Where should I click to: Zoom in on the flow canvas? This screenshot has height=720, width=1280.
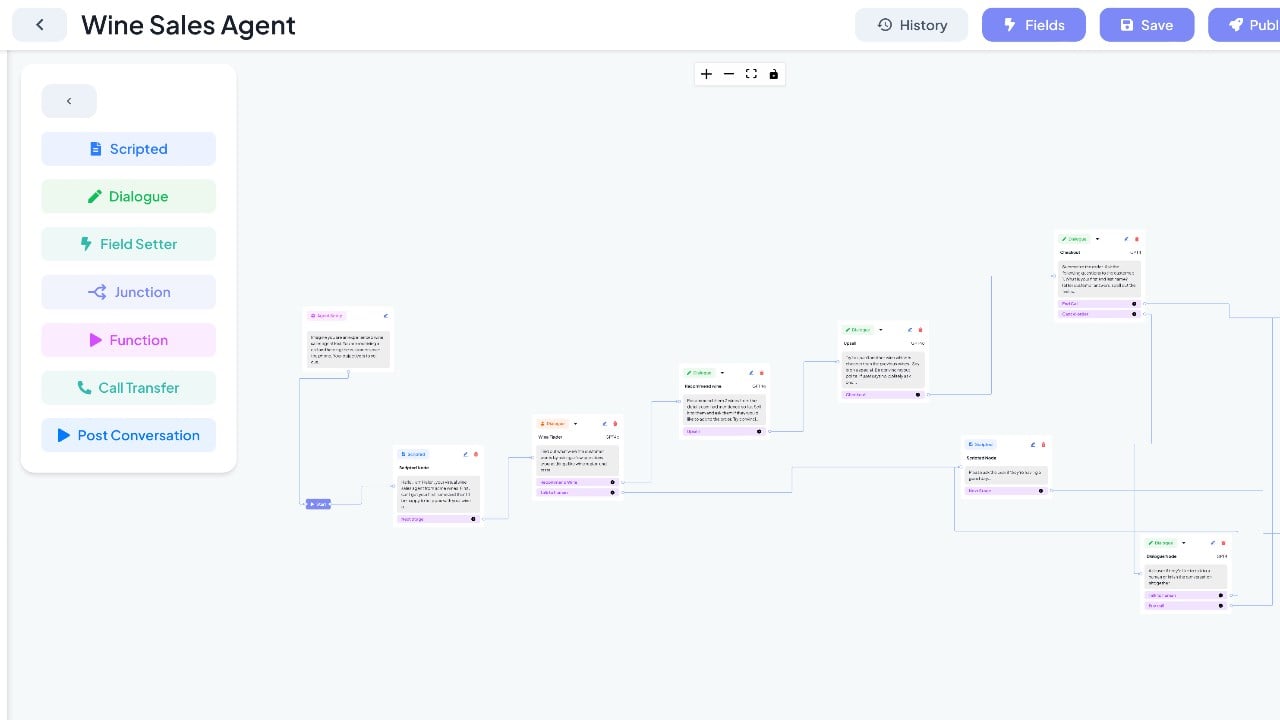coord(706,74)
